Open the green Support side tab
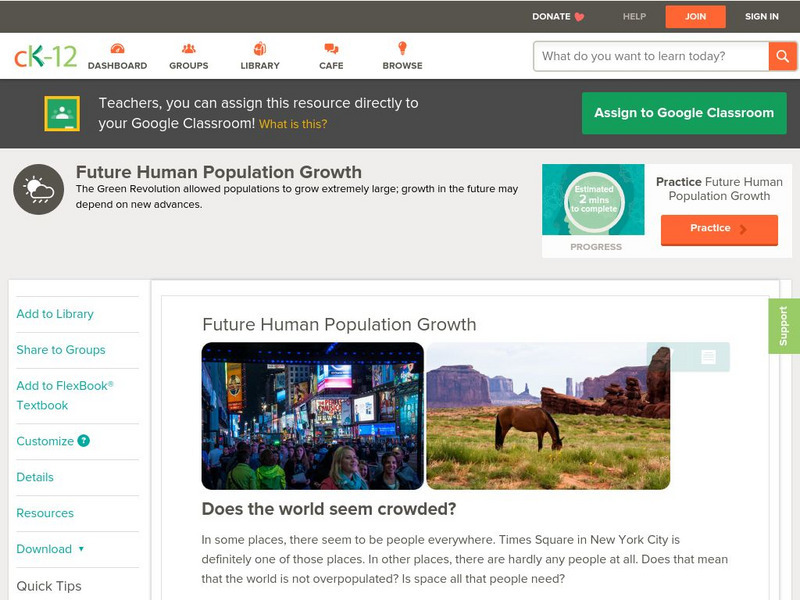Screen dimensions: 800x600 coord(784,326)
